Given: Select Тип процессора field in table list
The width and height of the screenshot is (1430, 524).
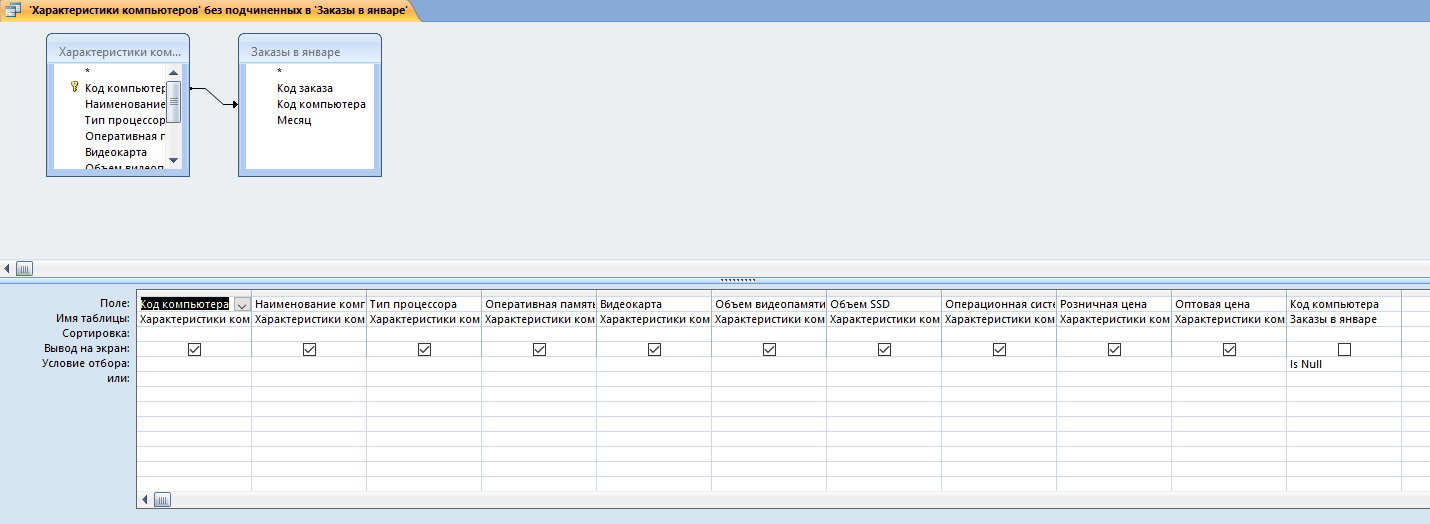Looking at the screenshot, I should 125,120.
